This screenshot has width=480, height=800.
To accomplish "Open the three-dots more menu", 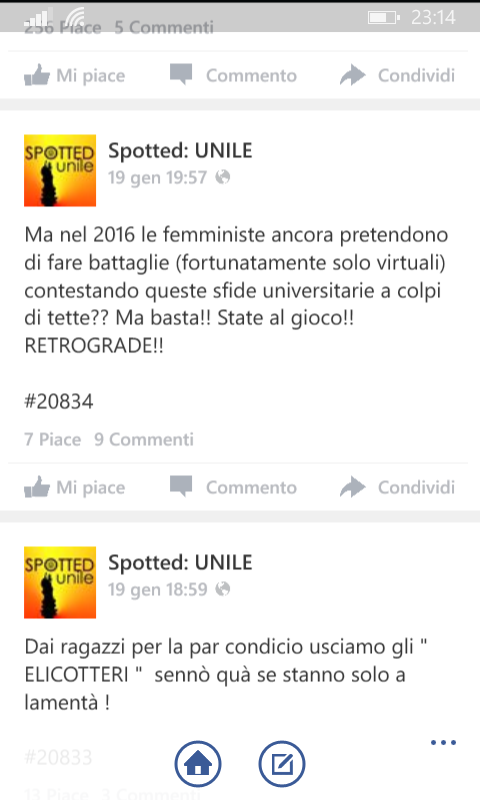I will (x=443, y=742).
